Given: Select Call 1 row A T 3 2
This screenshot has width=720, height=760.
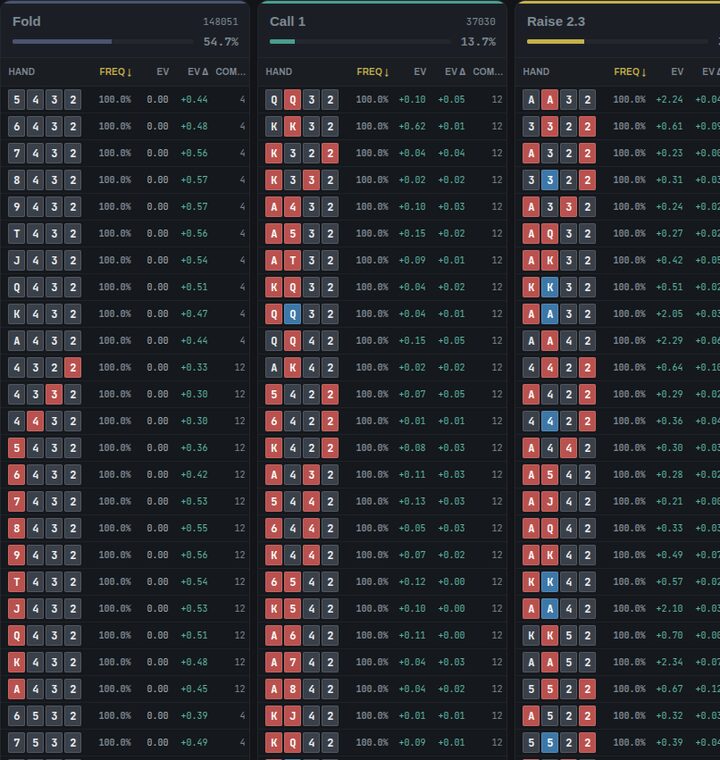Looking at the screenshot, I should [382, 260].
